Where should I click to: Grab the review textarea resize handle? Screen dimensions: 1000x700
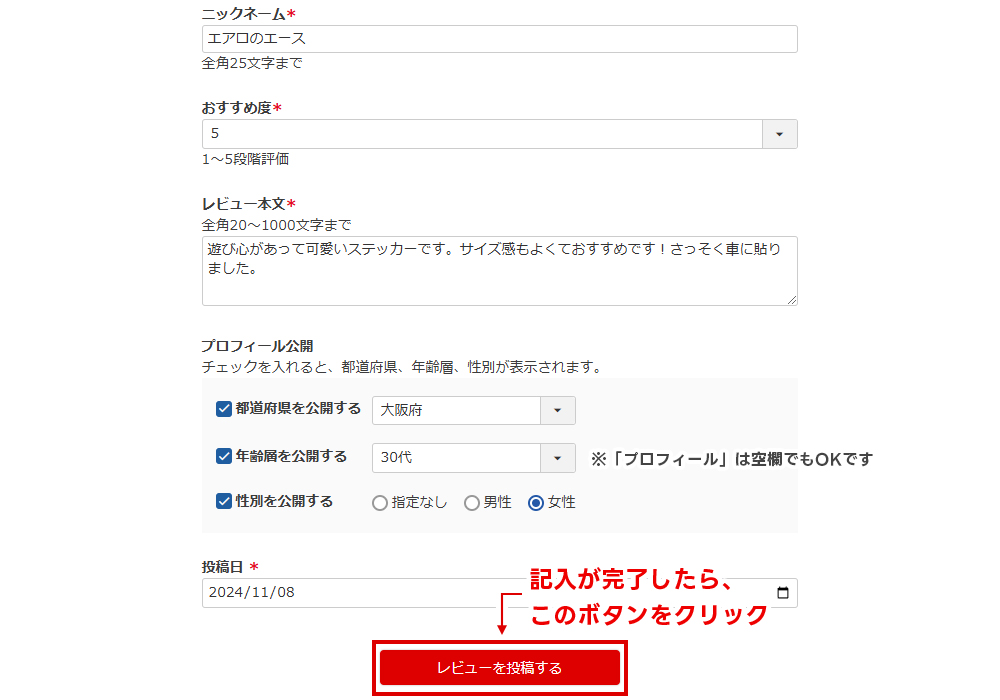pos(791,299)
